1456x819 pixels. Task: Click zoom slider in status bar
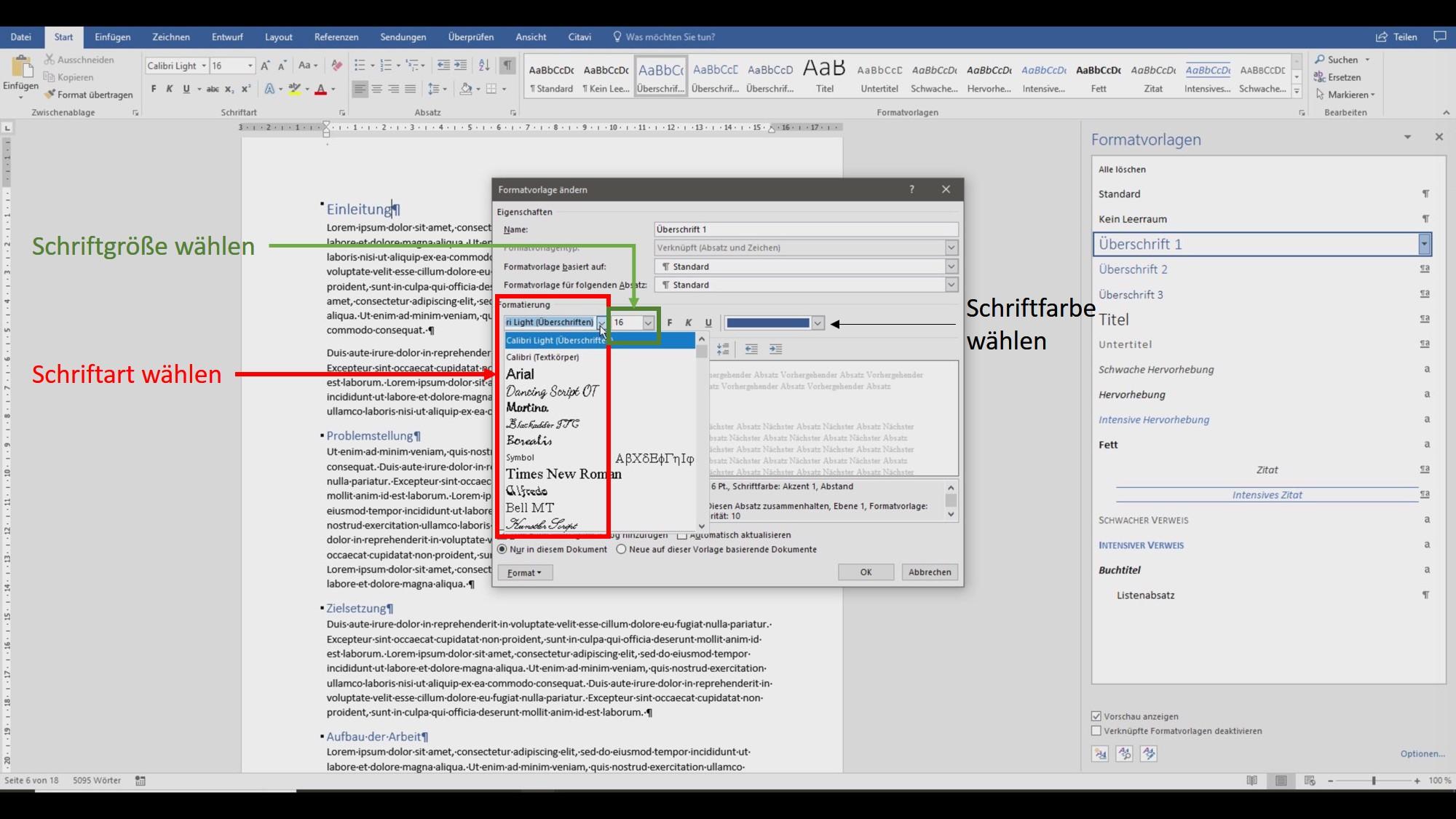pyautogui.click(x=1373, y=780)
